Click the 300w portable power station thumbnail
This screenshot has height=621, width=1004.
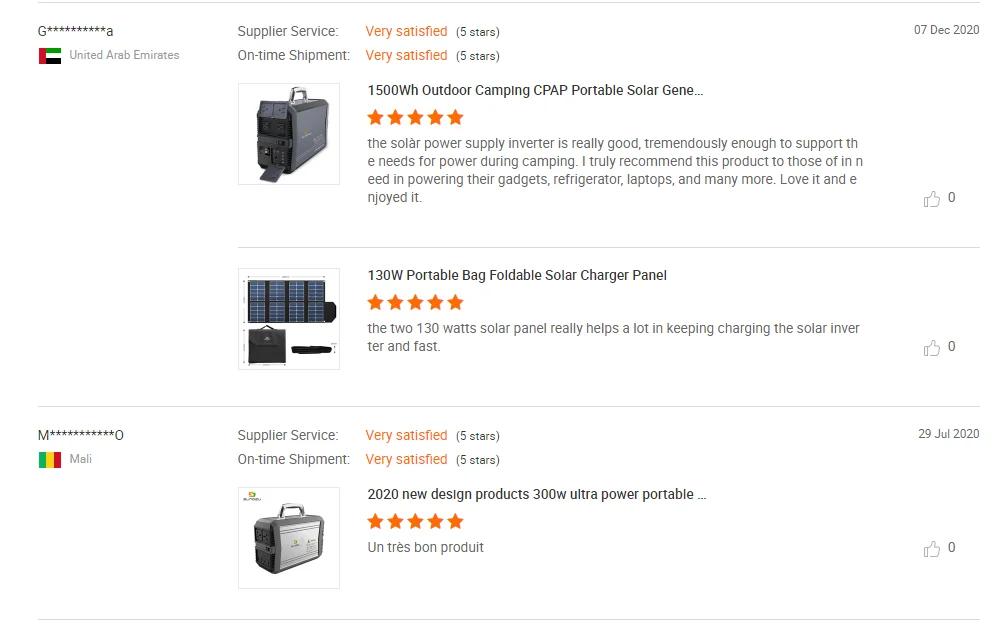tap(288, 538)
